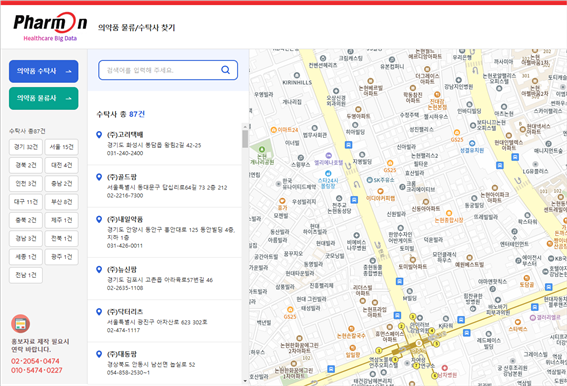Click the promotional material round icon

point(21,324)
